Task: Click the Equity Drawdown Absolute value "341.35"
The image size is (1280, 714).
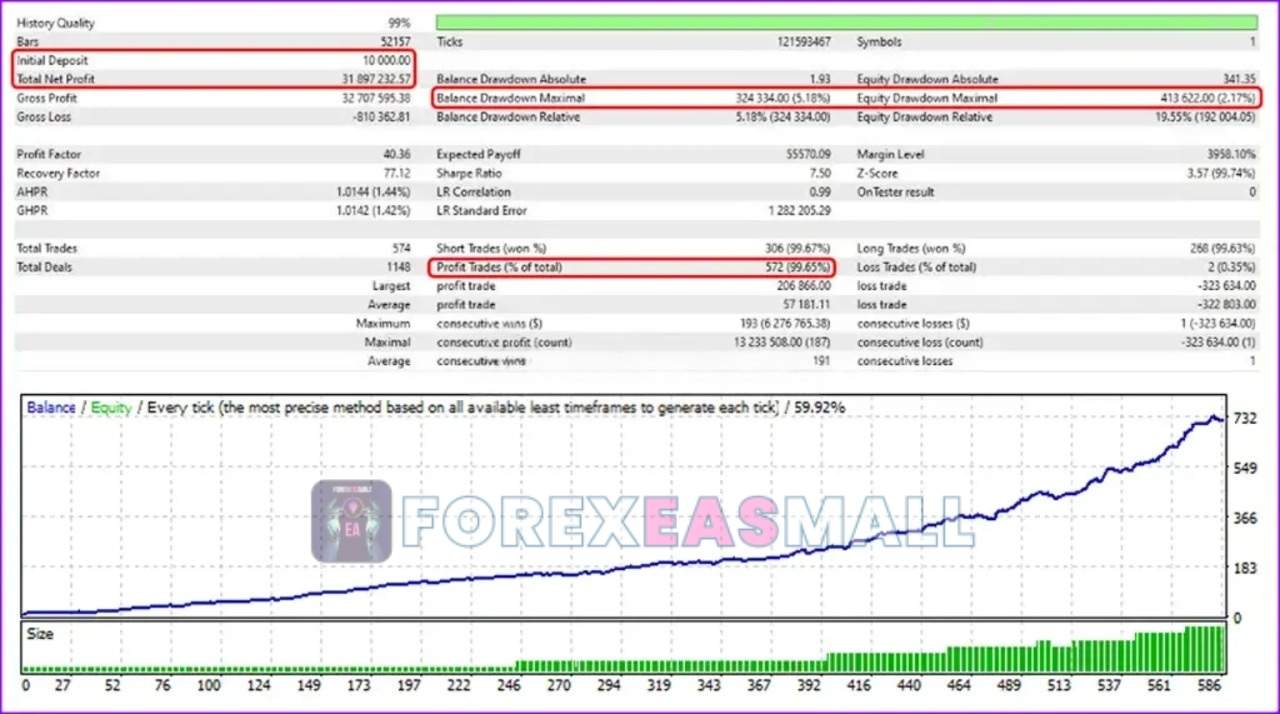Action: pyautogui.click(x=1238, y=79)
